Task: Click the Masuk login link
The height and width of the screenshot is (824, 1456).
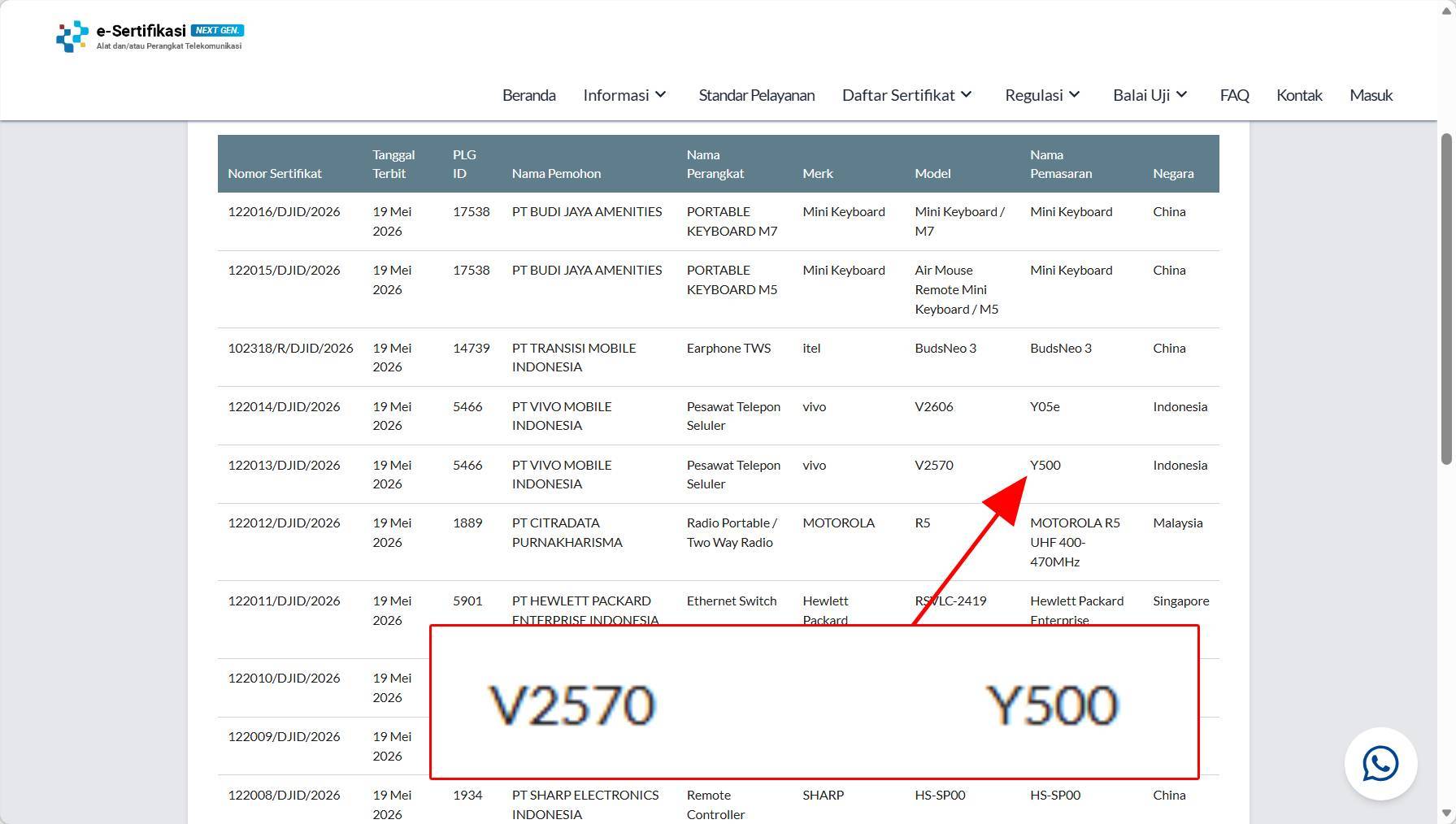Action: tap(1371, 95)
